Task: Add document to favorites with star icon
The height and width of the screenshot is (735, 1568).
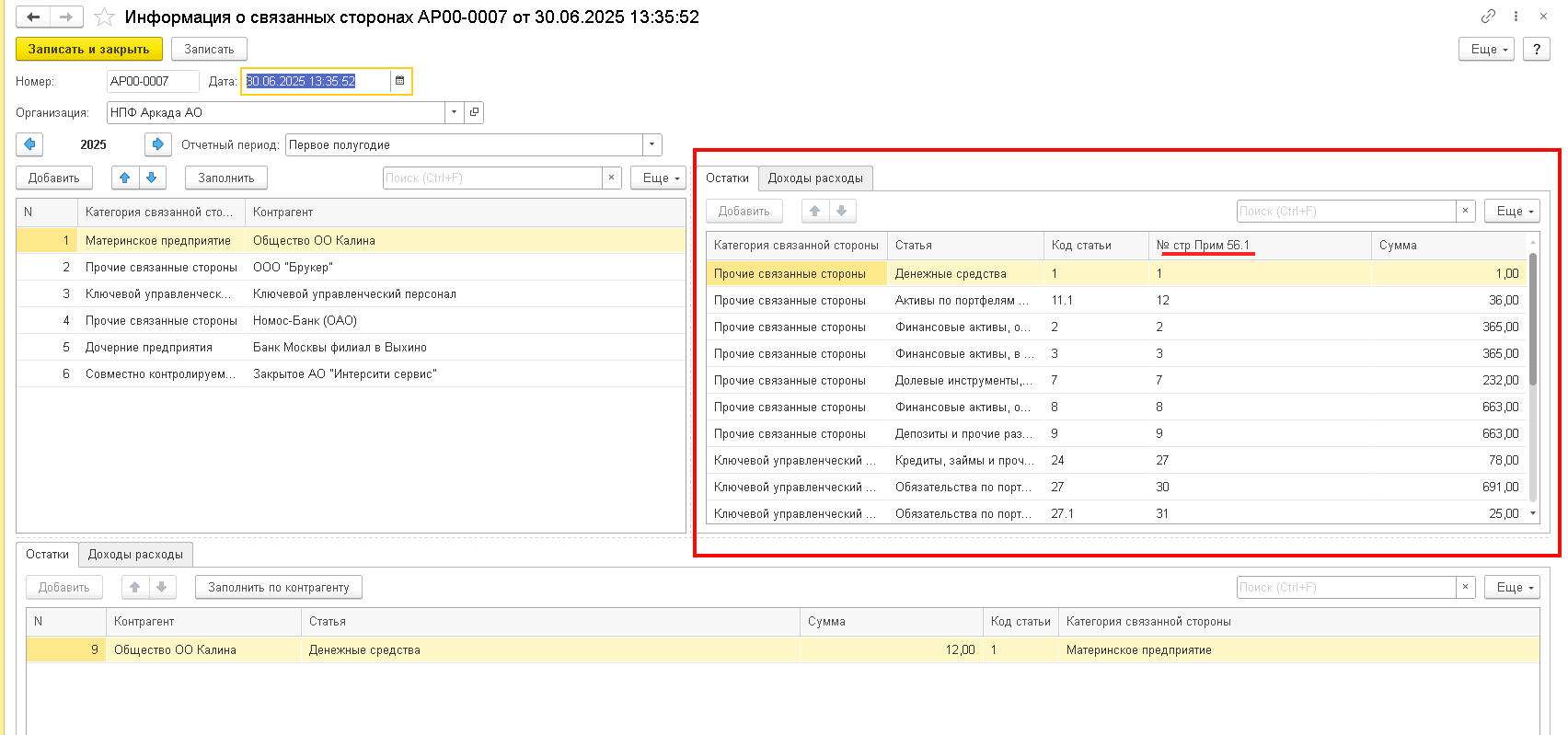Action: click(105, 17)
